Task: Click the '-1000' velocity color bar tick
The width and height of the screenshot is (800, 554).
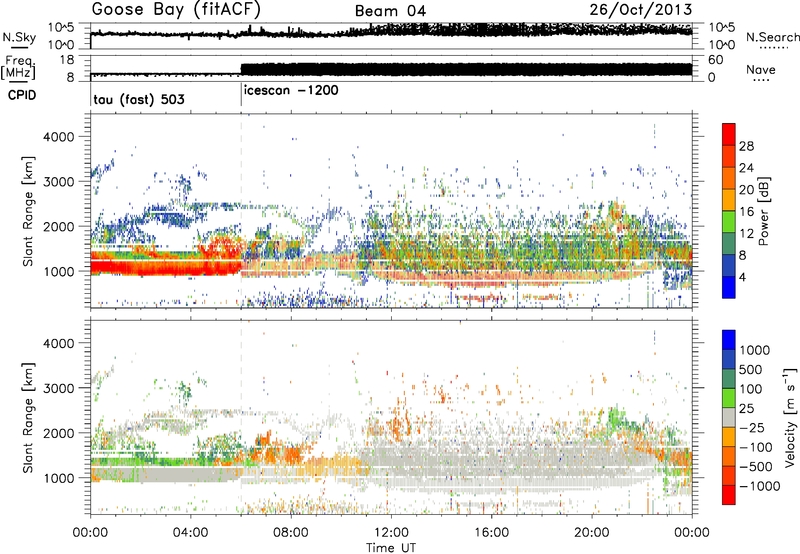Action: coord(759,486)
